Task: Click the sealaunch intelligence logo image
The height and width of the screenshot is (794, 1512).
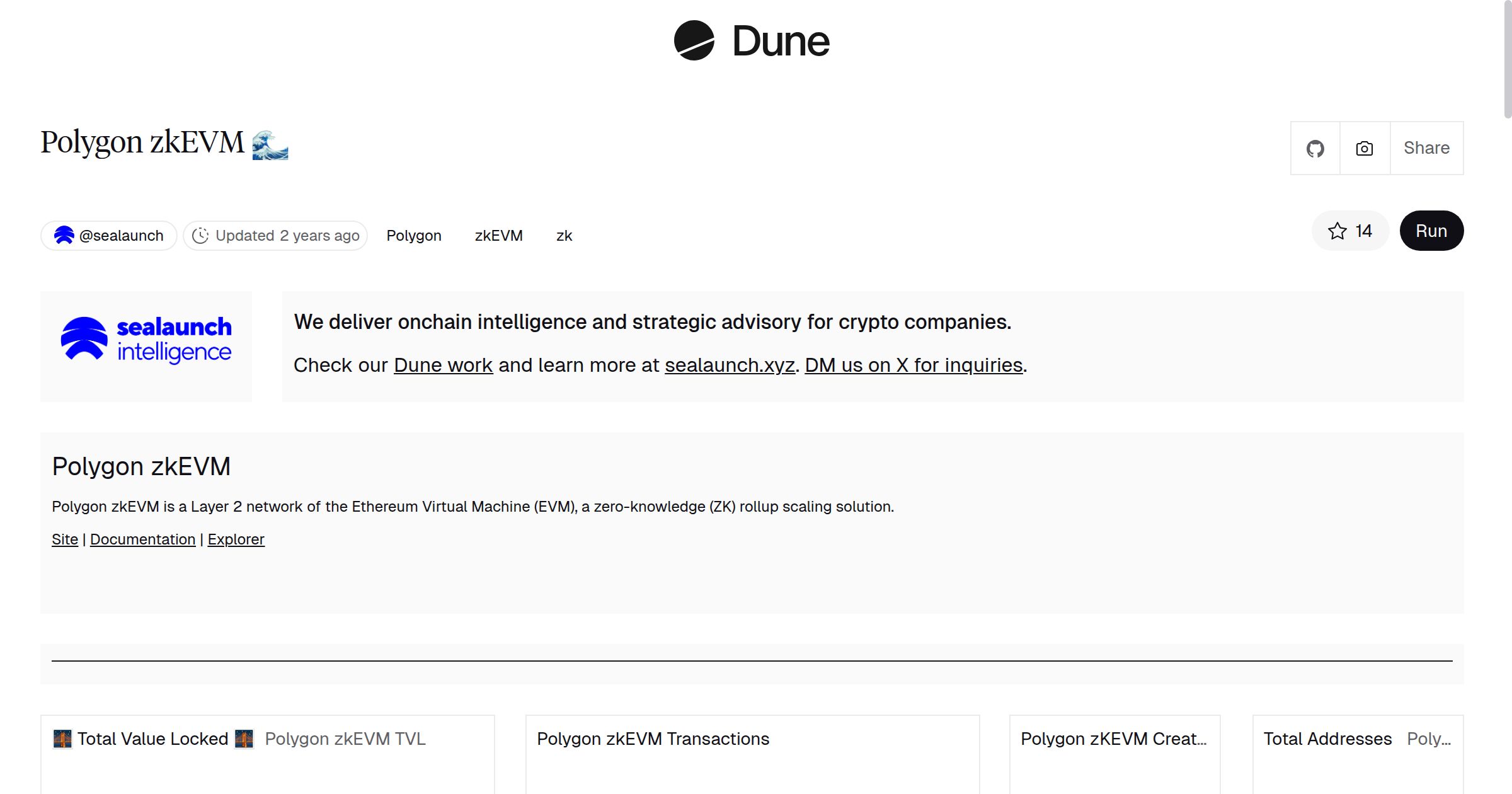Action: pos(146,340)
